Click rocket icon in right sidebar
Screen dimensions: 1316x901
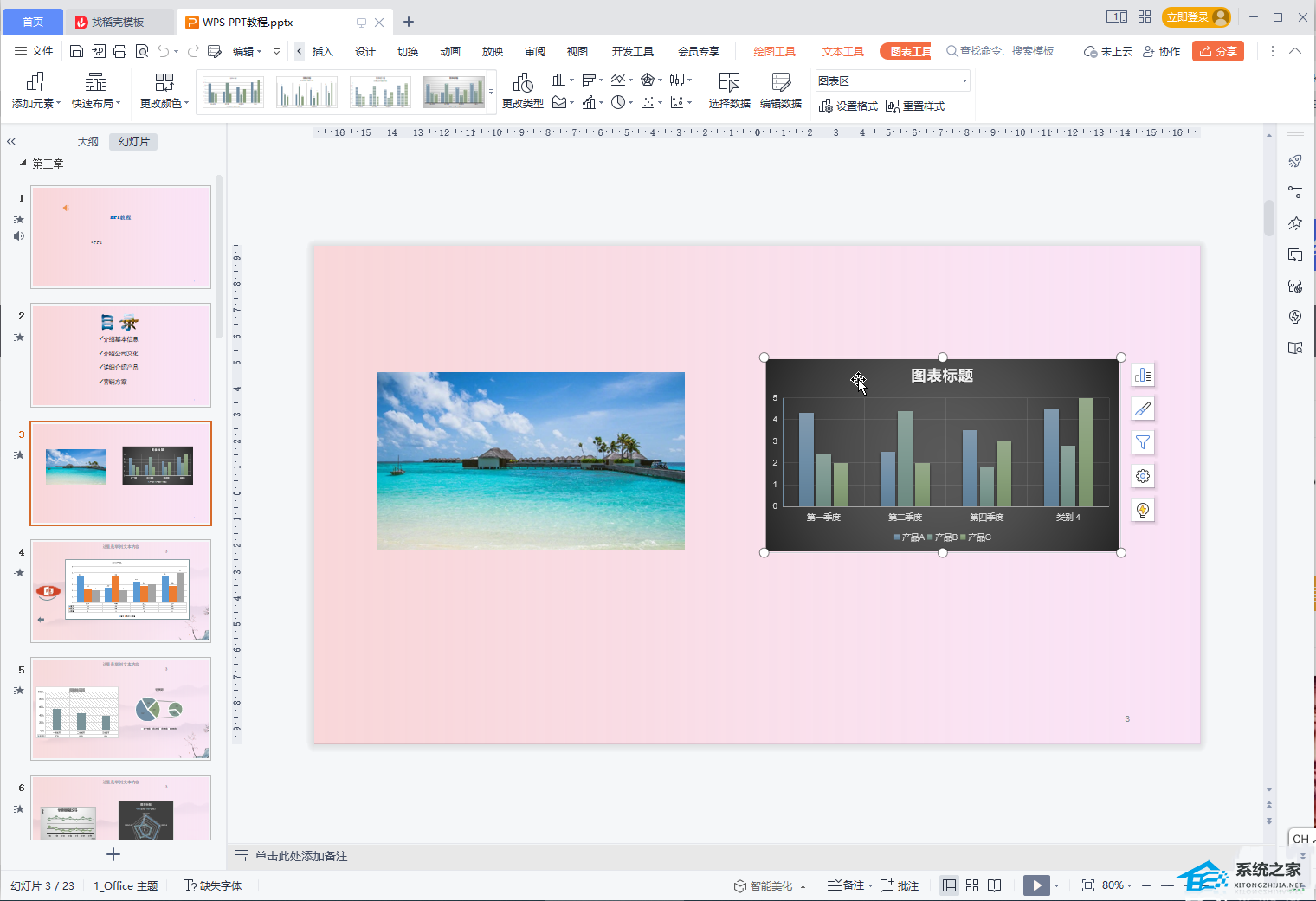tap(1295, 161)
